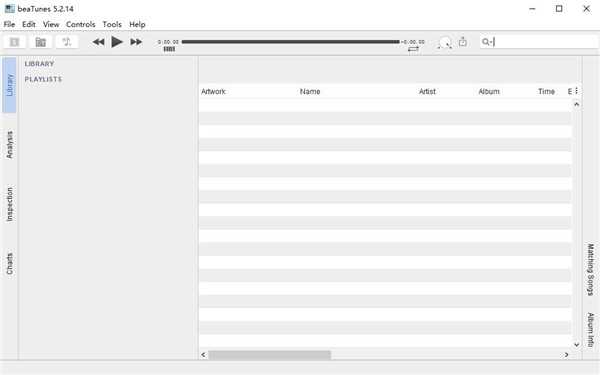Click the circular analysis dial icon
The image size is (600, 375).
[445, 42]
